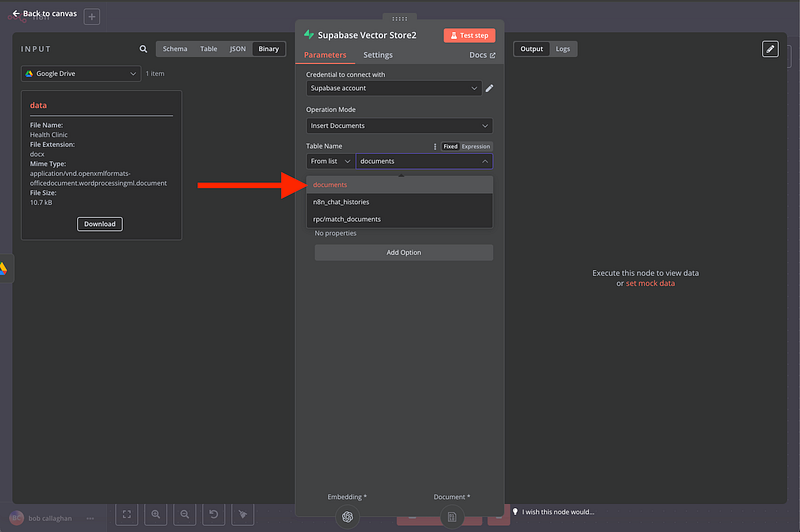
Task: Switch Table Name to Expression mode
Action: coord(476,146)
